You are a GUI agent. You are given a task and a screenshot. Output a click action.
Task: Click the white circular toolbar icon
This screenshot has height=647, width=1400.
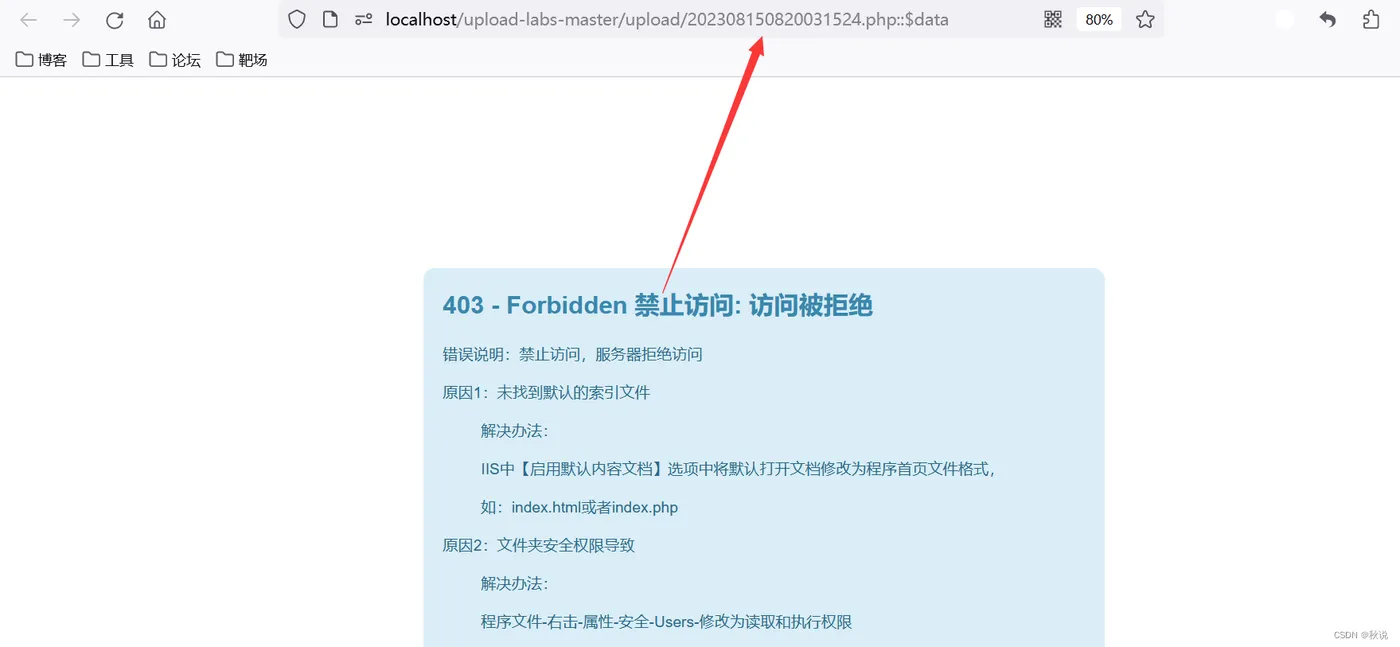[x=1285, y=19]
